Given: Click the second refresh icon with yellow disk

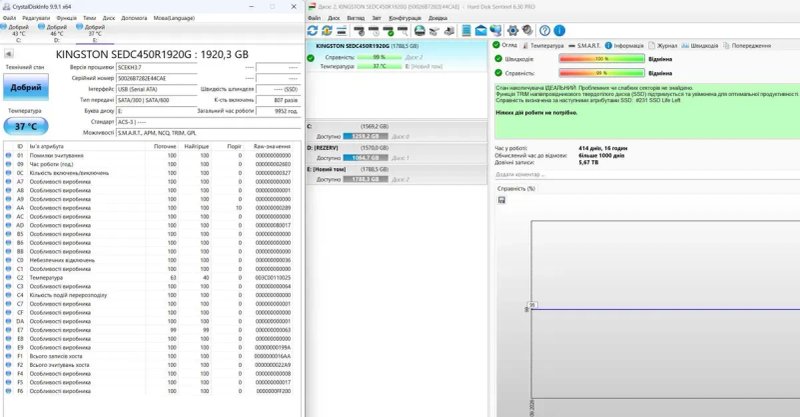Looking at the screenshot, I should (327, 31).
